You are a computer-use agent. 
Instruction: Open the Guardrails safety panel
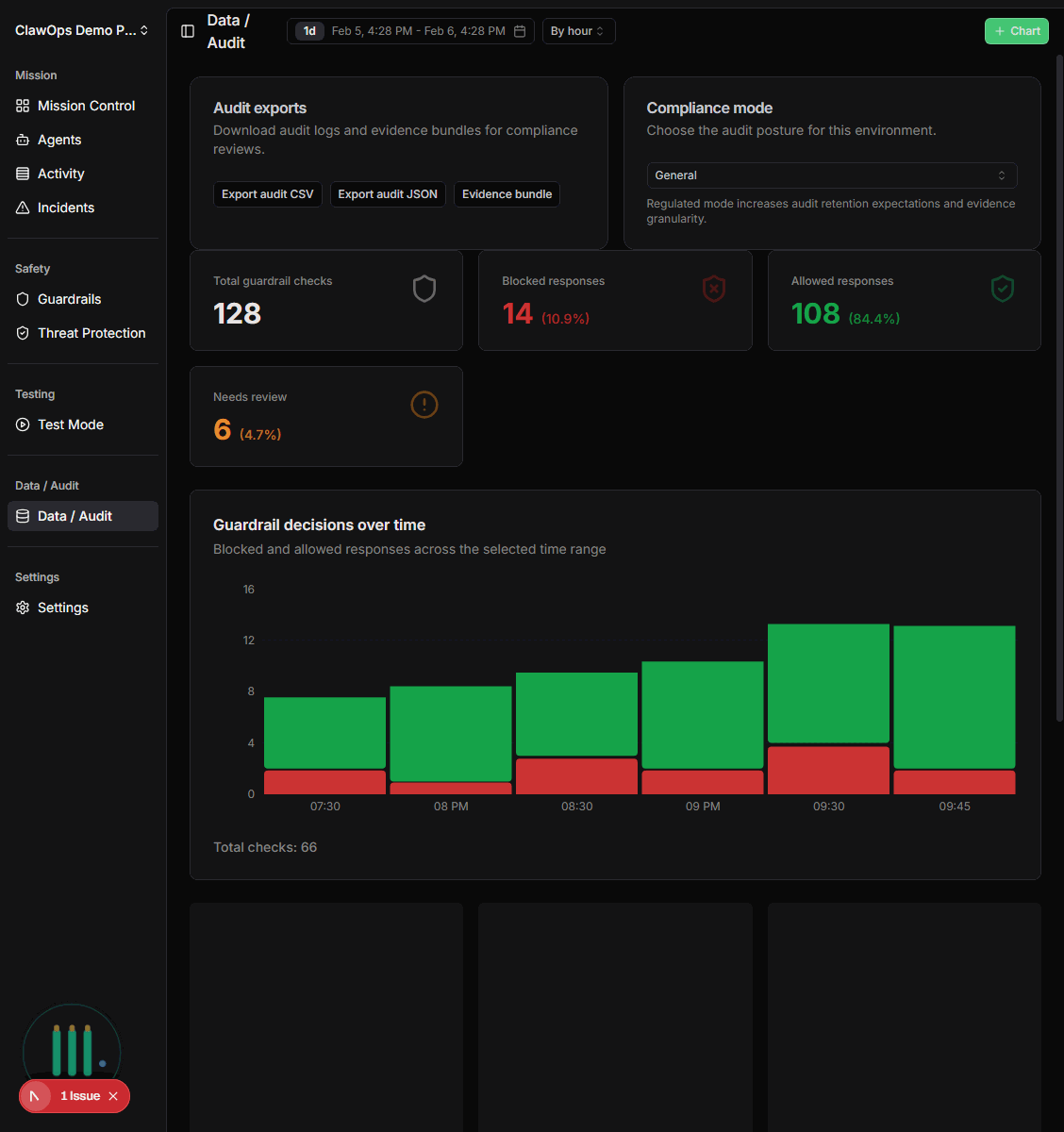[x=69, y=298]
